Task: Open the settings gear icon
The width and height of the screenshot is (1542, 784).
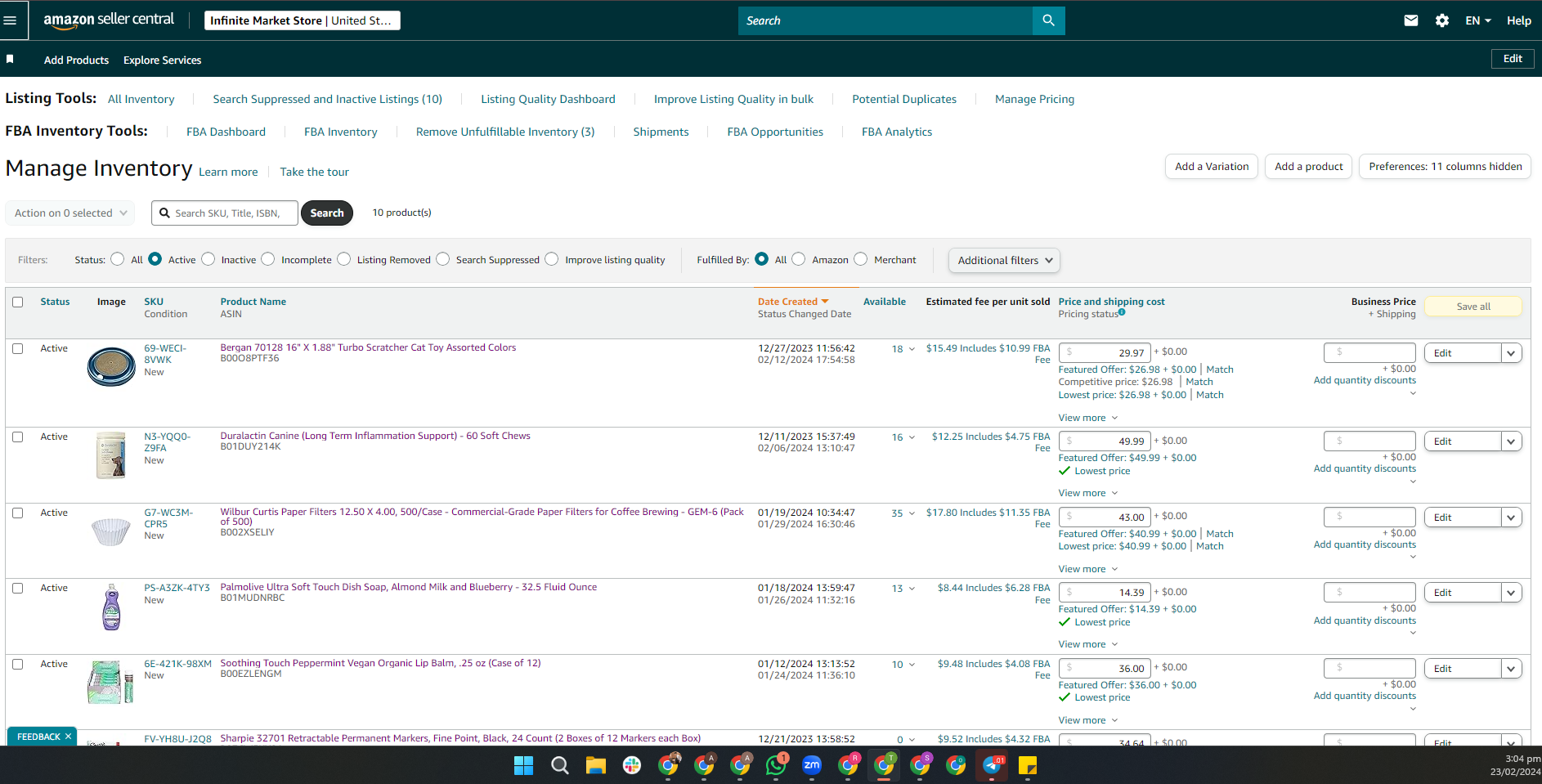Action: 1442,20
